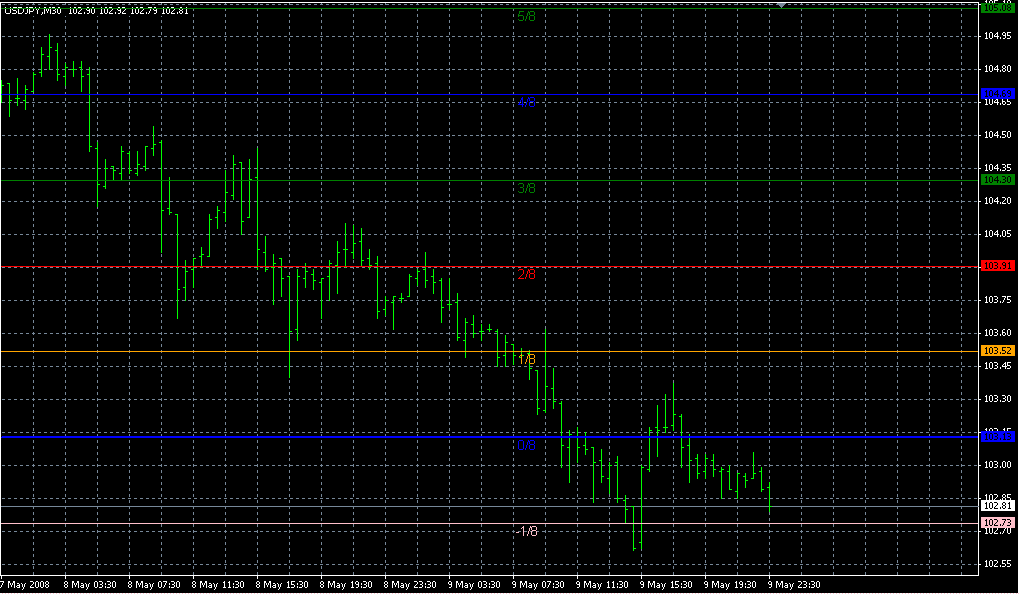Select the blue 4/8 level label
This screenshot has height=594, width=1019.
pyautogui.click(x=527, y=103)
